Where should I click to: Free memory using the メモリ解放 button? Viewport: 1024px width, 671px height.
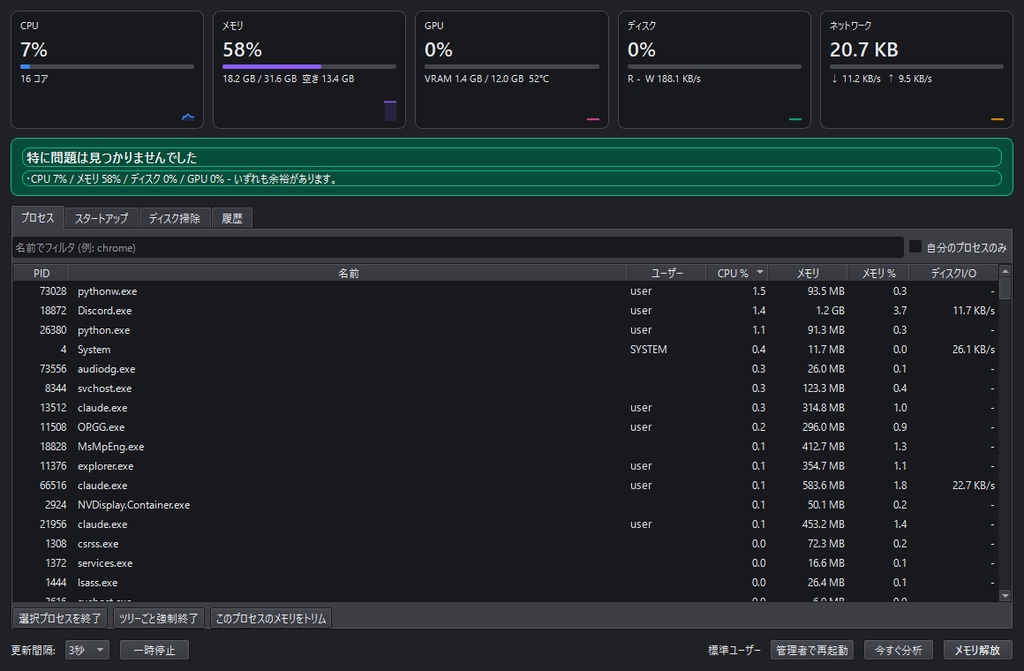[977, 650]
